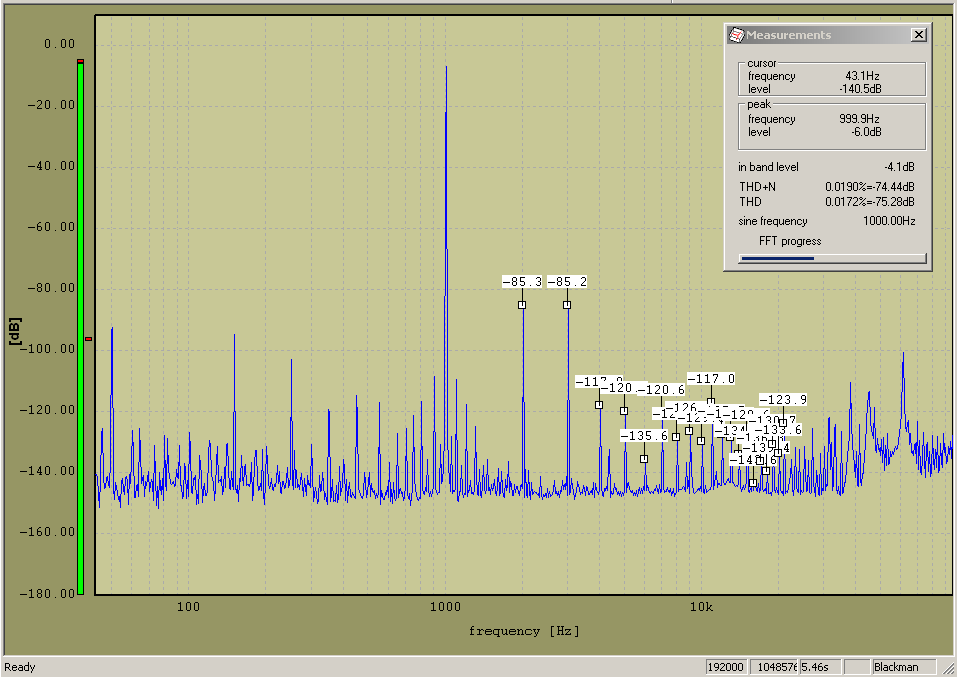
Task: Click the 5.46s duration status field
Action: pyautogui.click(x=819, y=667)
